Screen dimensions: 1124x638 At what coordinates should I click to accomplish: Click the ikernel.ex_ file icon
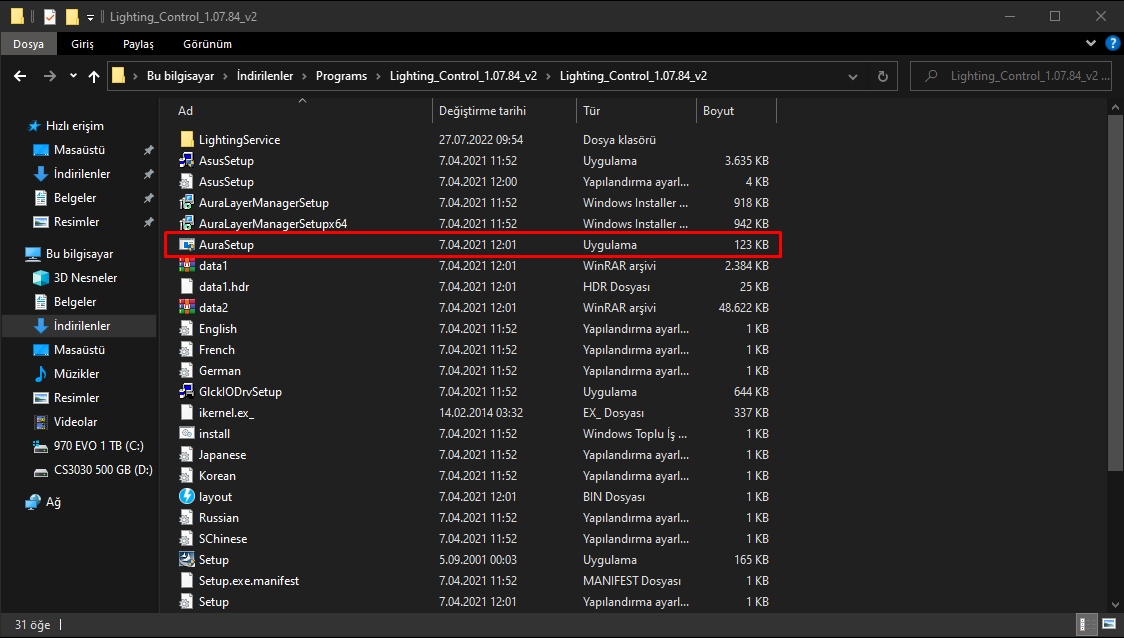point(186,412)
